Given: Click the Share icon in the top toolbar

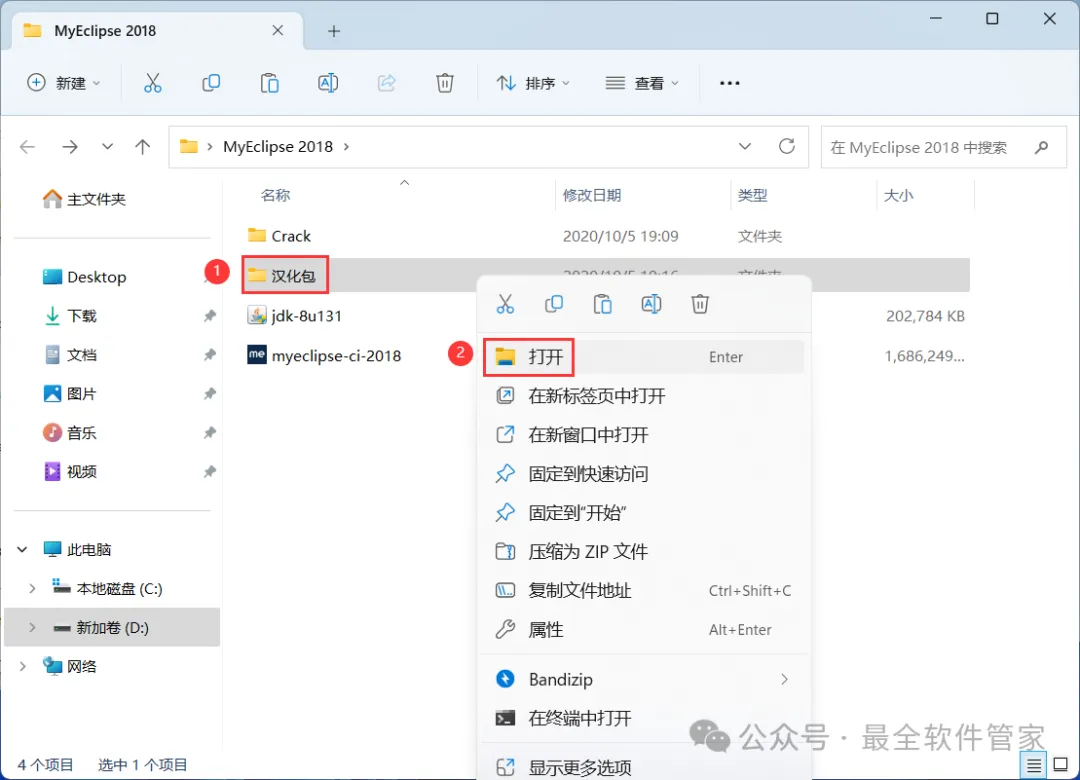Looking at the screenshot, I should (x=386, y=83).
